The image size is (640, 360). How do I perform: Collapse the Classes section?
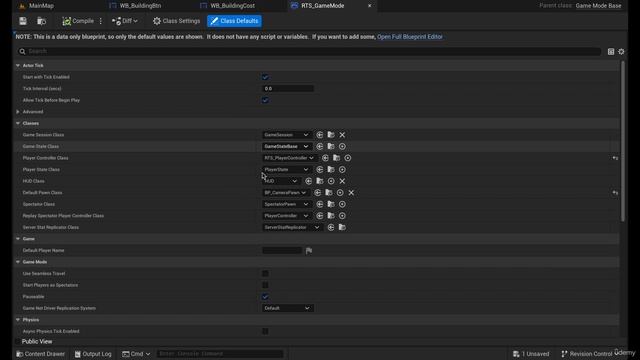coord(18,123)
